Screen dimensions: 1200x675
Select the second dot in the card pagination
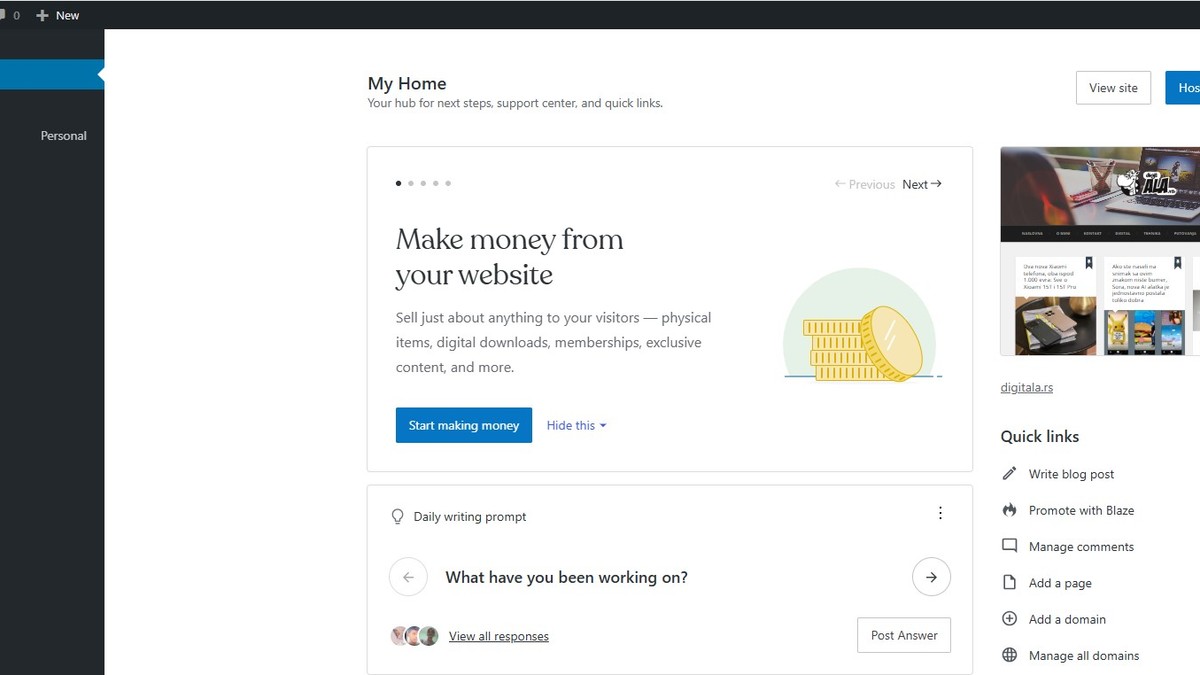click(x=411, y=184)
